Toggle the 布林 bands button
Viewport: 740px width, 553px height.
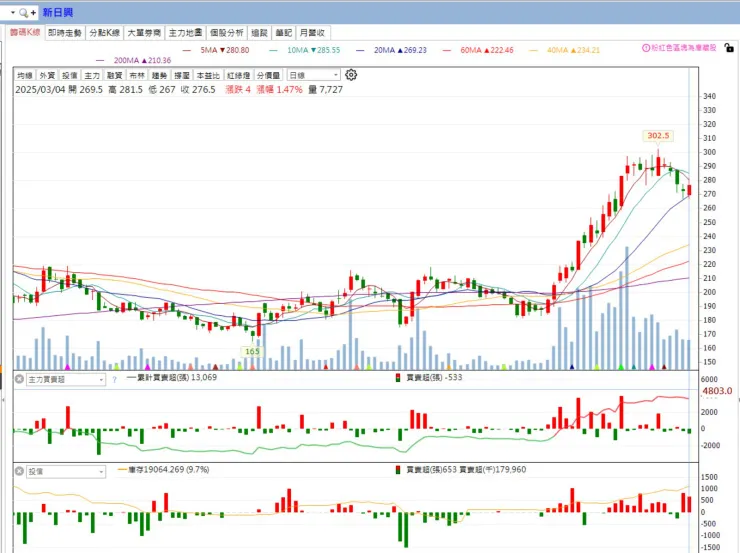[x=137, y=75]
